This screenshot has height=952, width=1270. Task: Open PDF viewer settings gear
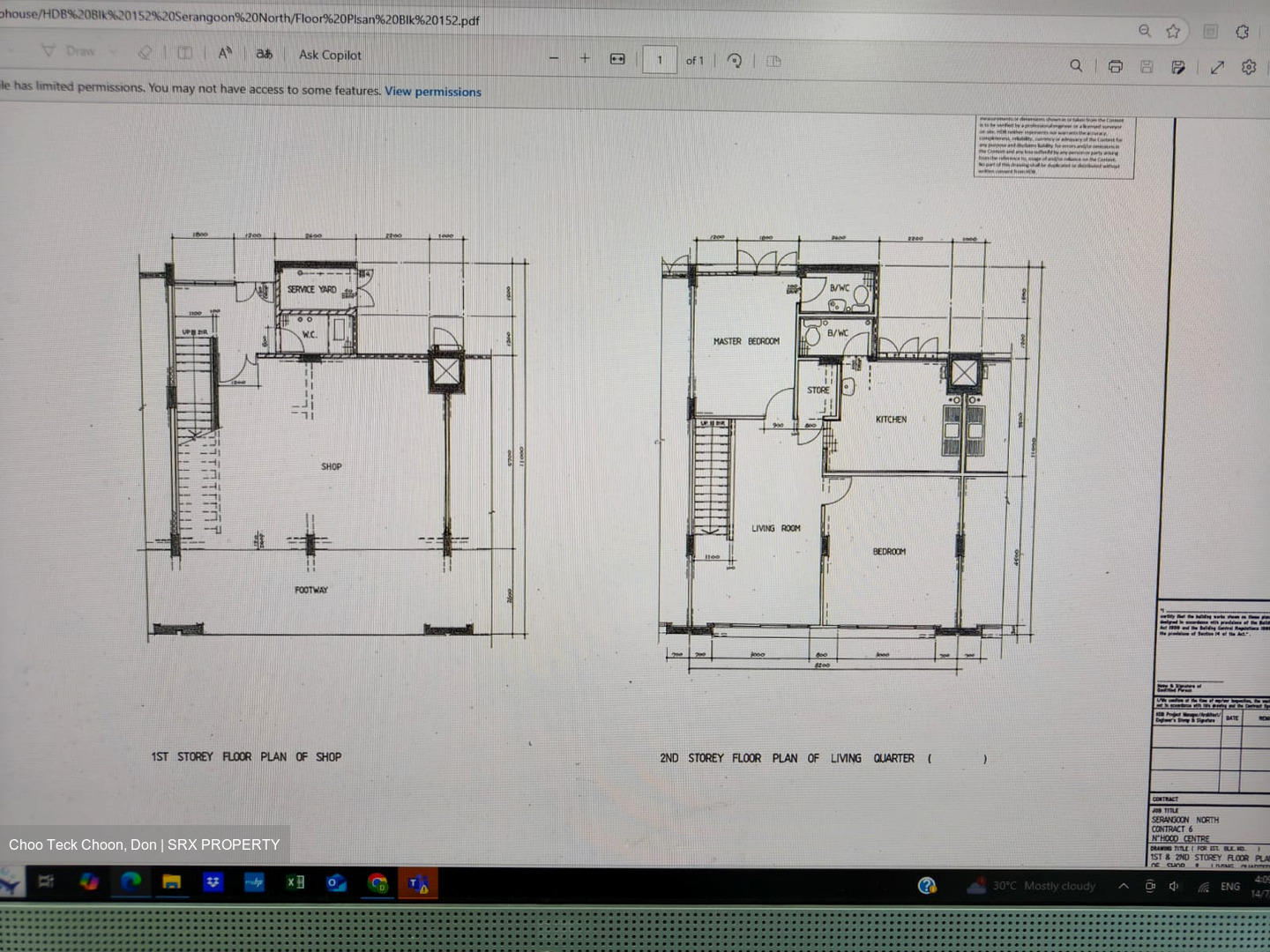point(1249,67)
